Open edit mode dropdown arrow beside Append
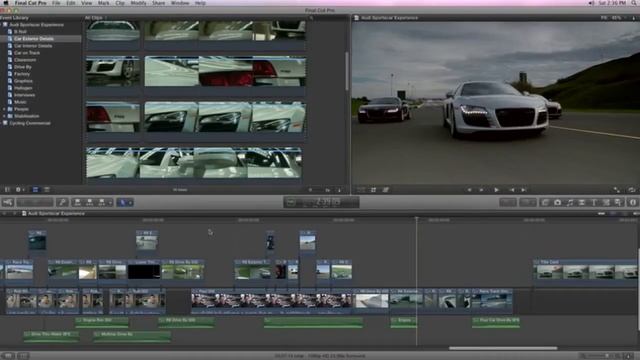Screen dimensions: 640x360 (110, 202)
